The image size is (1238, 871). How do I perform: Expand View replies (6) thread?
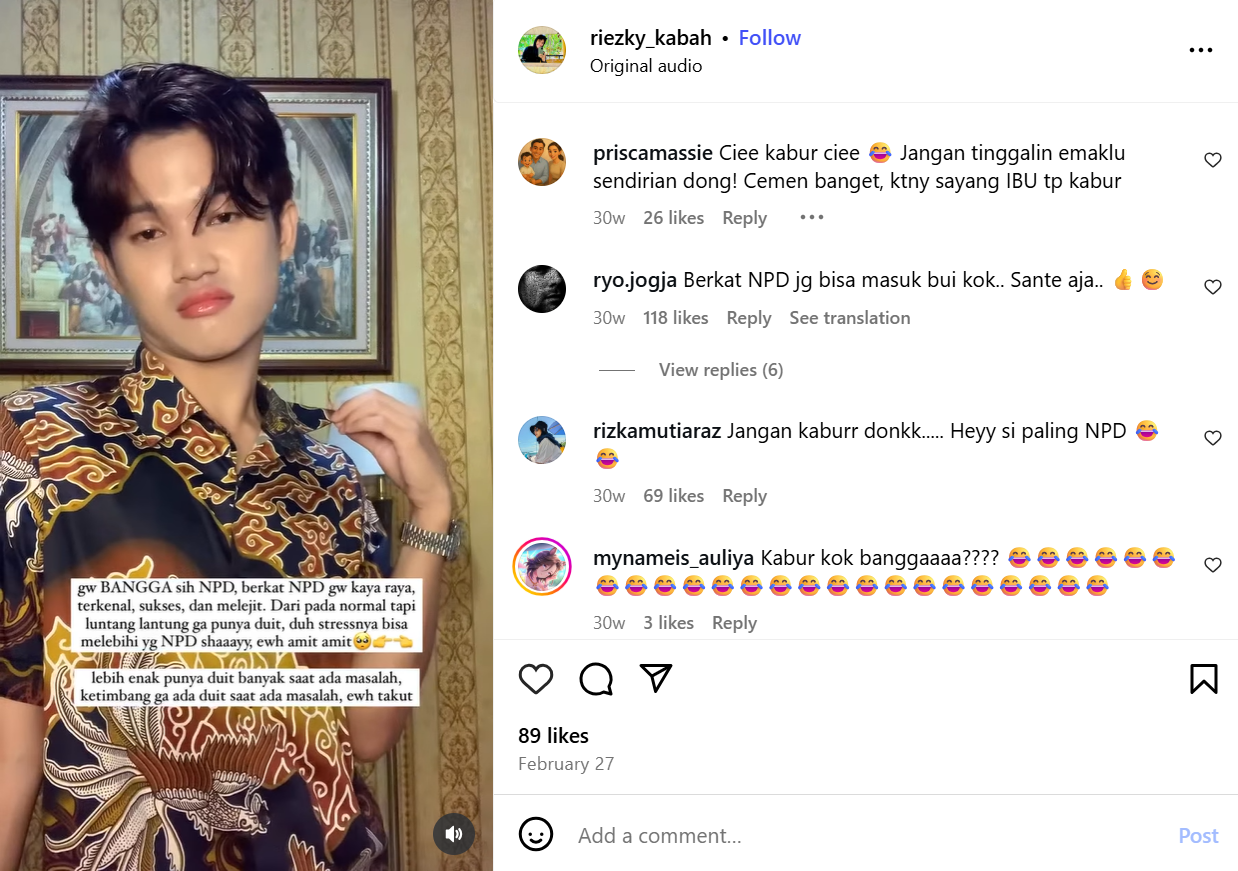[720, 370]
